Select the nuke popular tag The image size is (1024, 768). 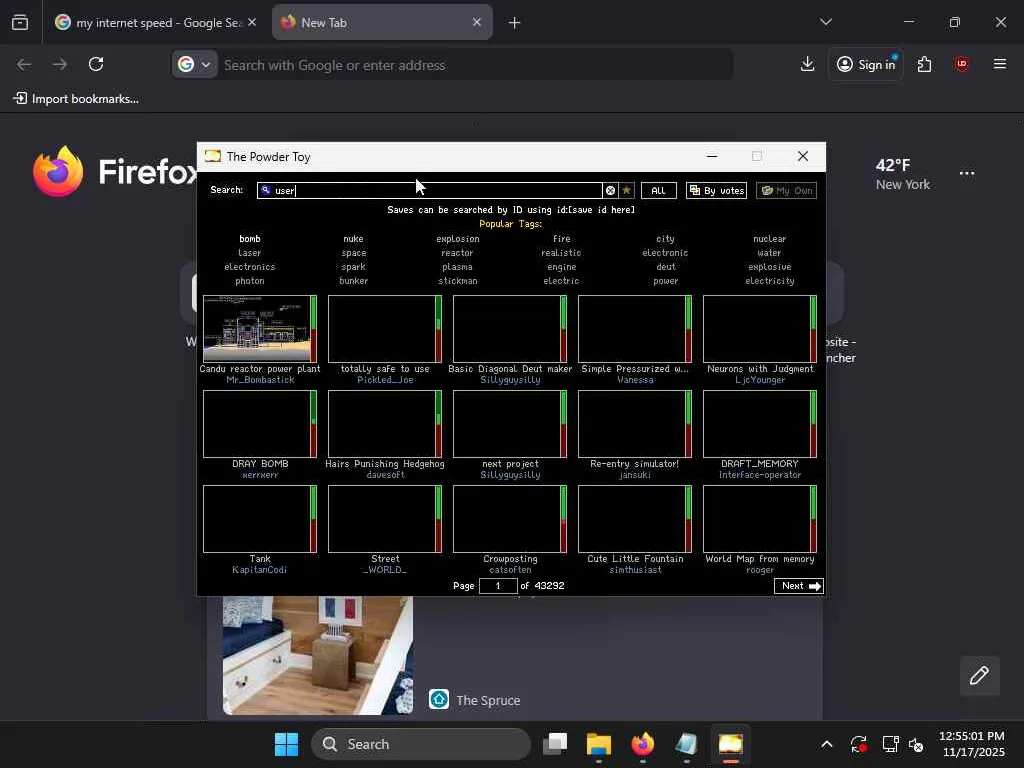[353, 239]
